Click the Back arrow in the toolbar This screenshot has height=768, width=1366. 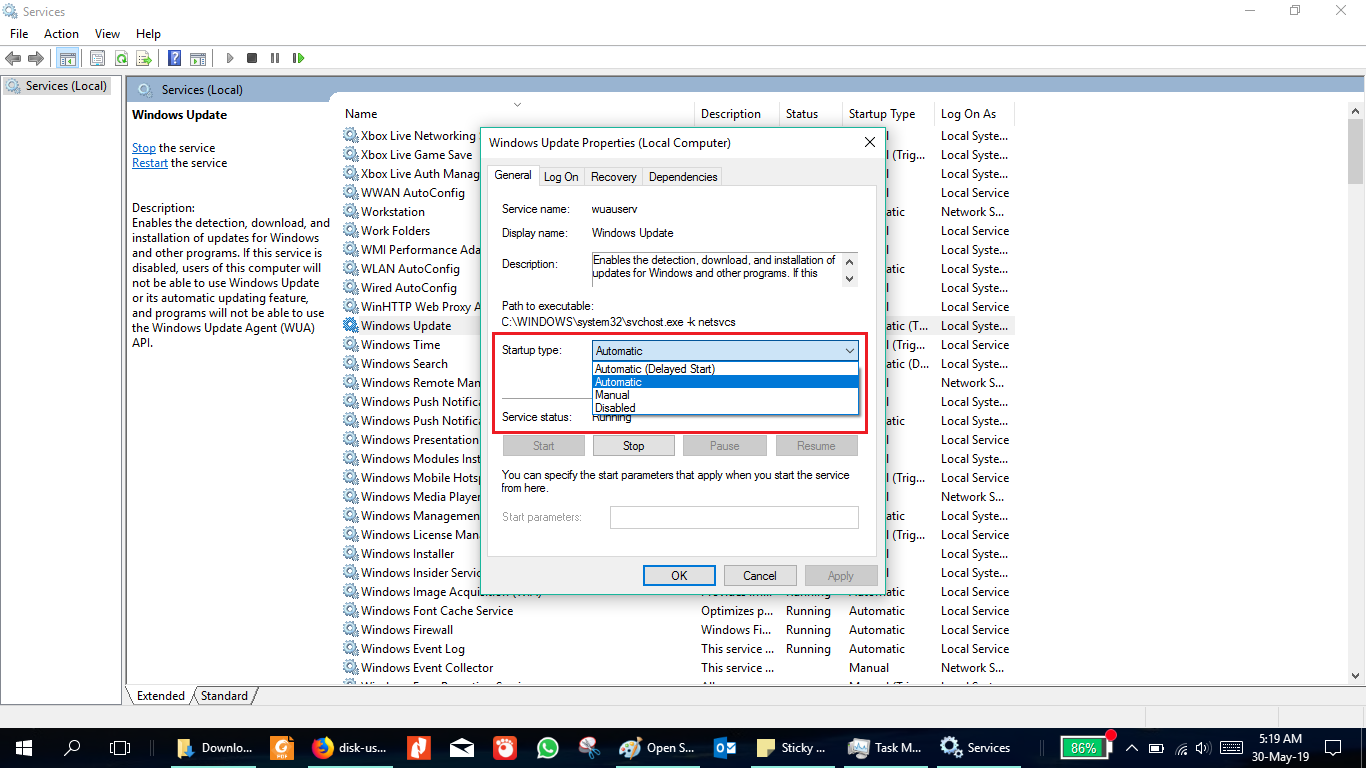[x=14, y=59]
